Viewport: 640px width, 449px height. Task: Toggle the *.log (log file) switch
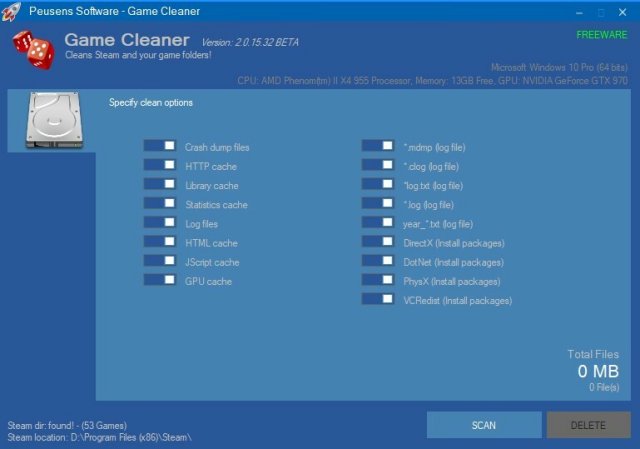click(x=378, y=203)
